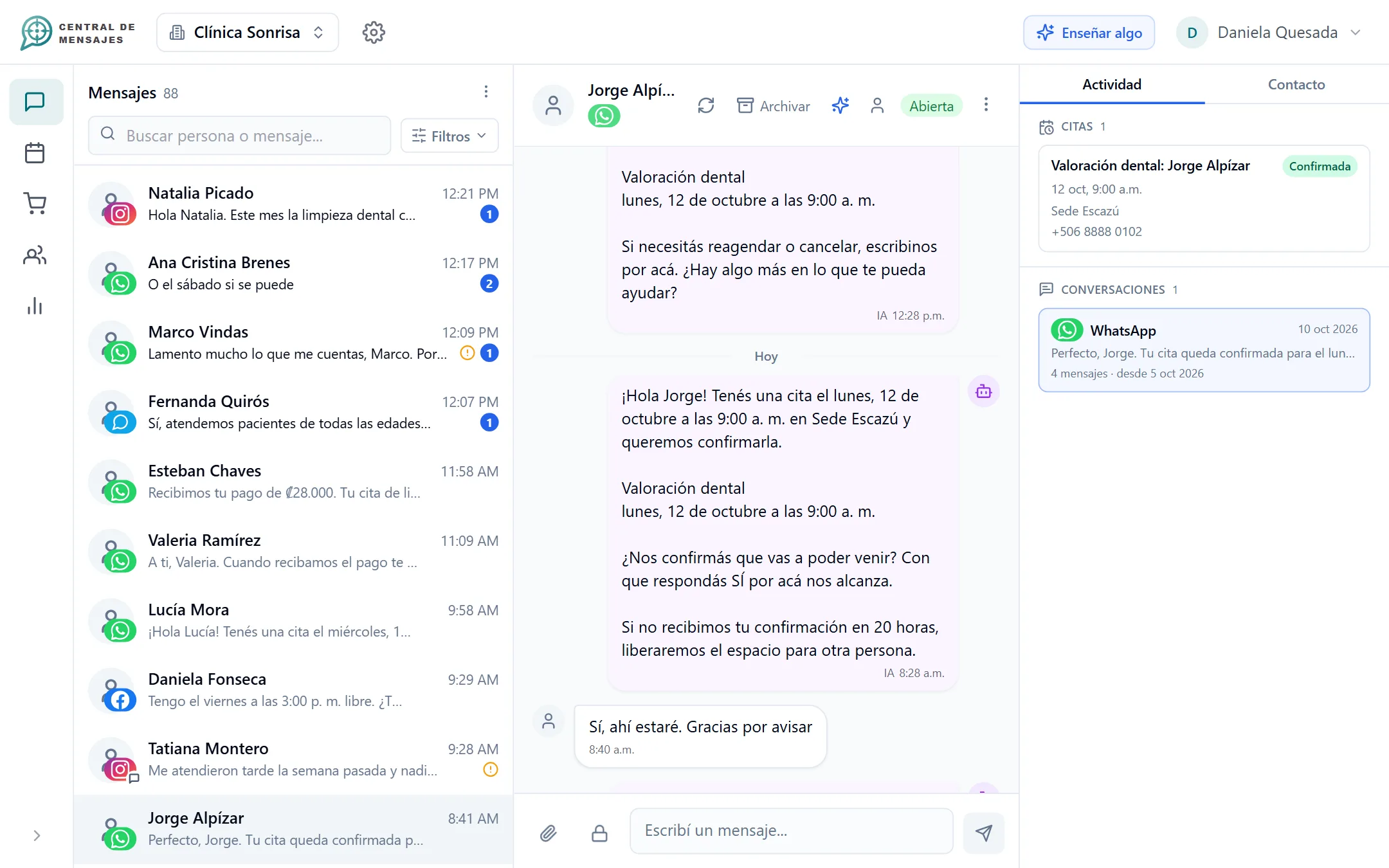Viewport: 1389px width, 868px height.
Task: Click the AI sparkle icon in chat header
Action: (x=840, y=105)
